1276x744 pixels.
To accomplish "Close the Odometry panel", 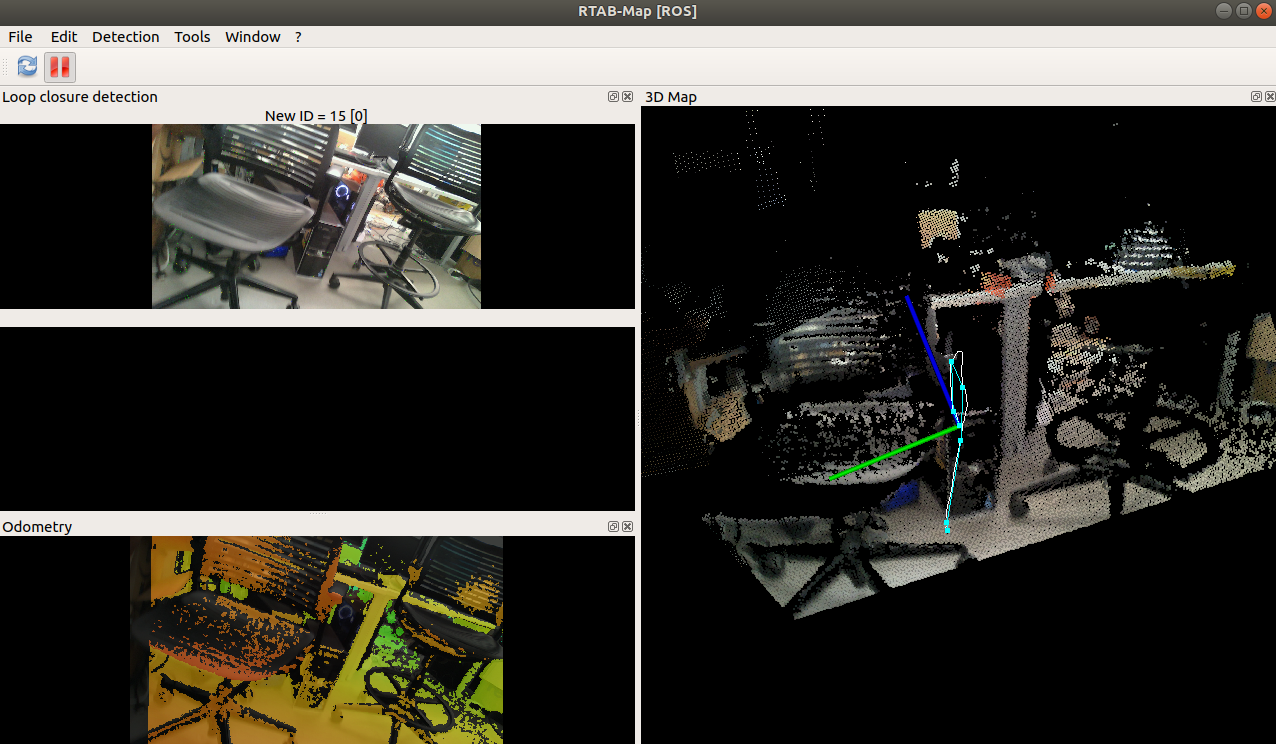I will [x=627, y=527].
